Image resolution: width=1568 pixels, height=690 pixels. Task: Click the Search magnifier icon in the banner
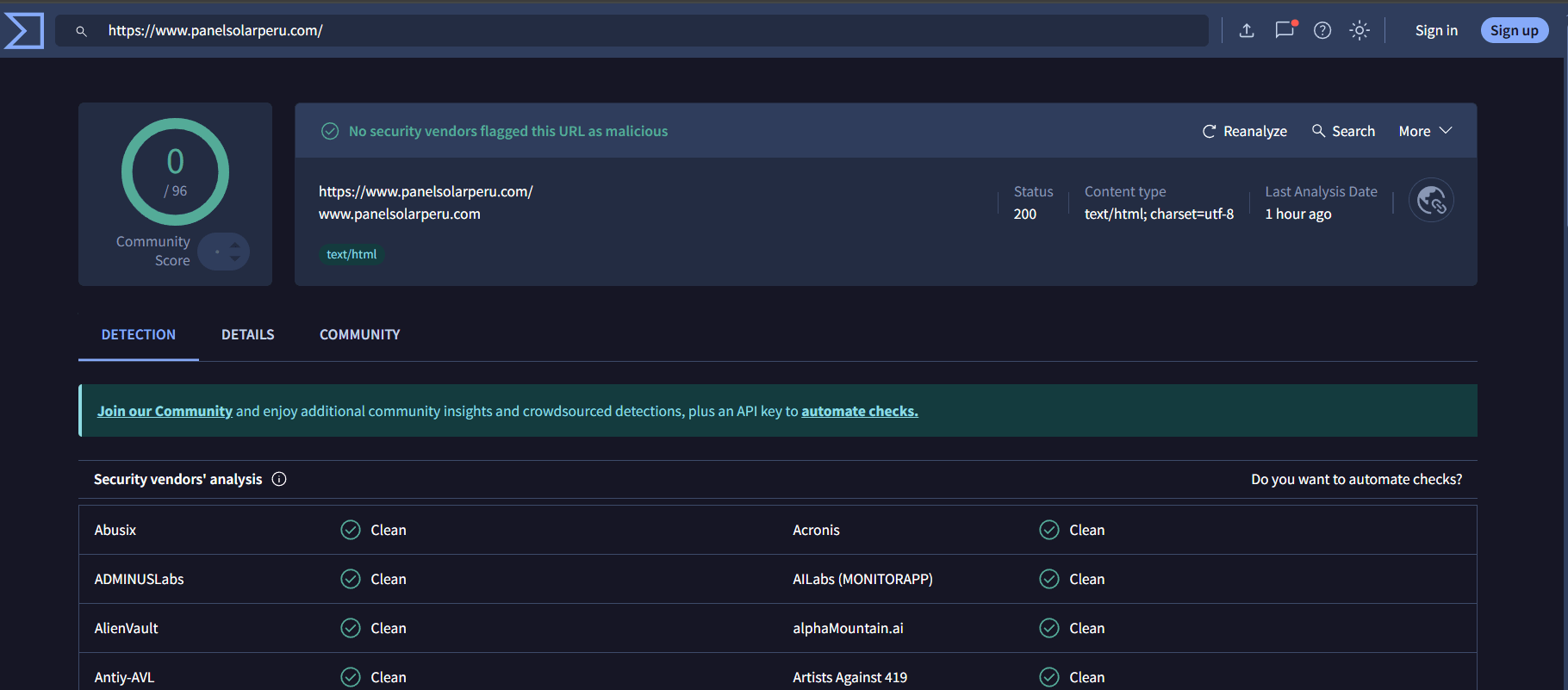[1318, 131]
